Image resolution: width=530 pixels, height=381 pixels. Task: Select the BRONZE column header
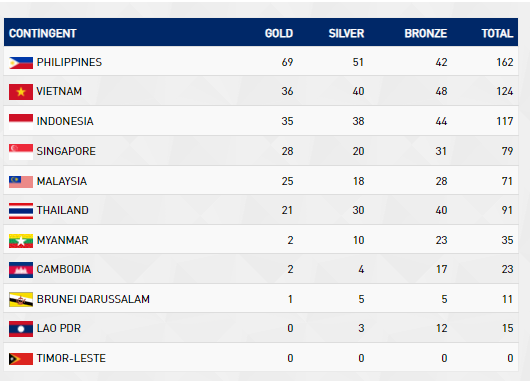click(426, 33)
